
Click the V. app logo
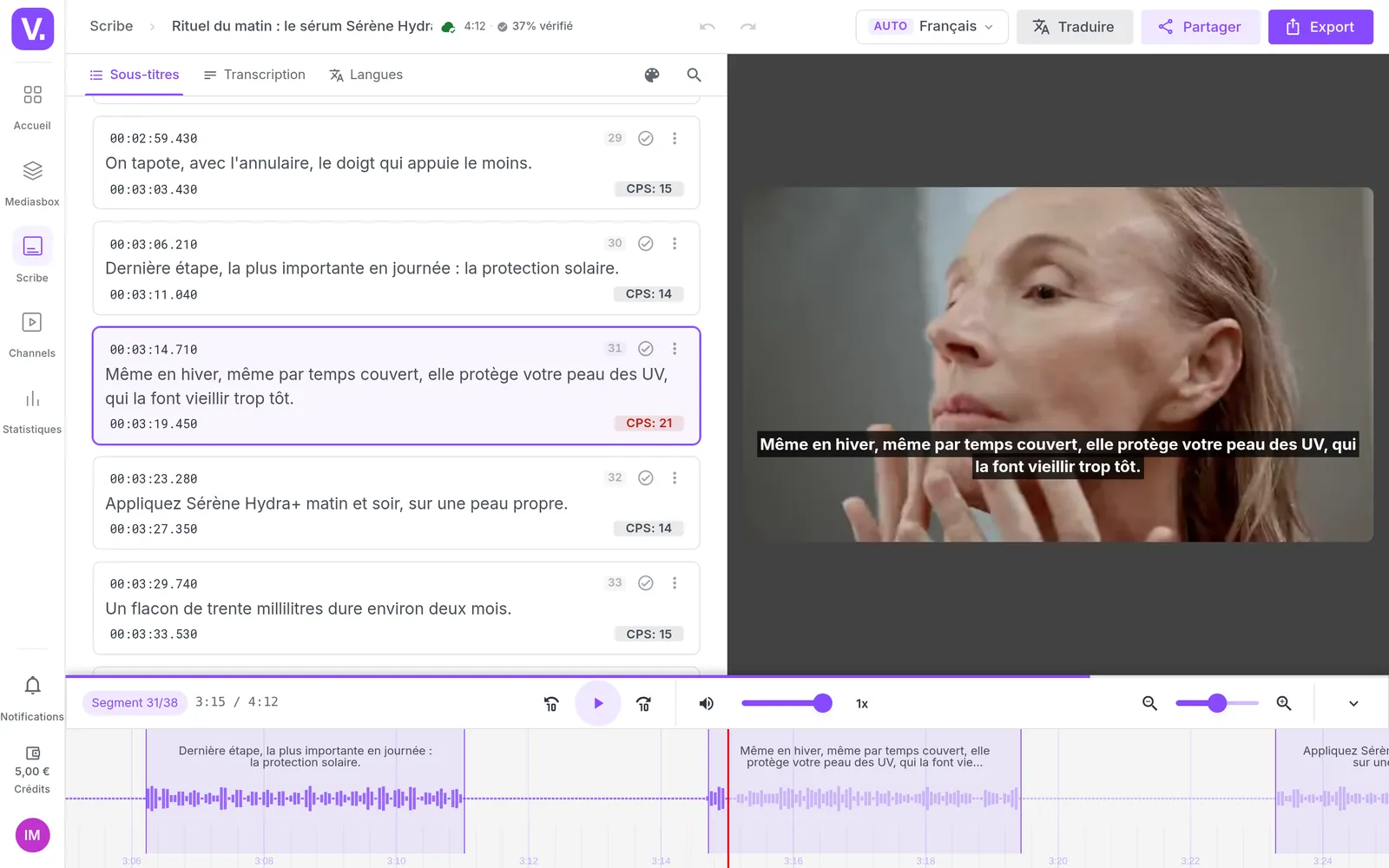(33, 29)
